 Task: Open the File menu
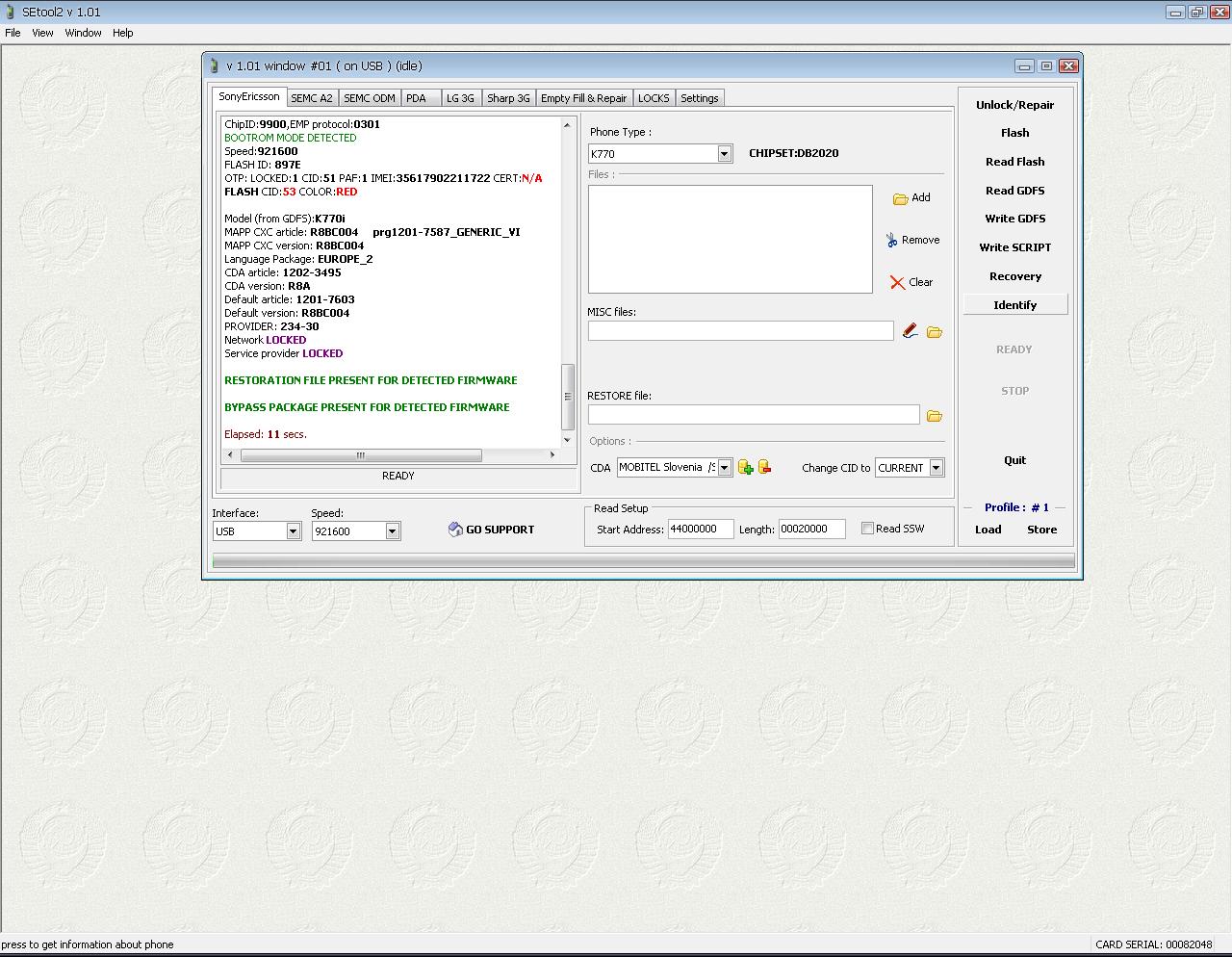[13, 33]
